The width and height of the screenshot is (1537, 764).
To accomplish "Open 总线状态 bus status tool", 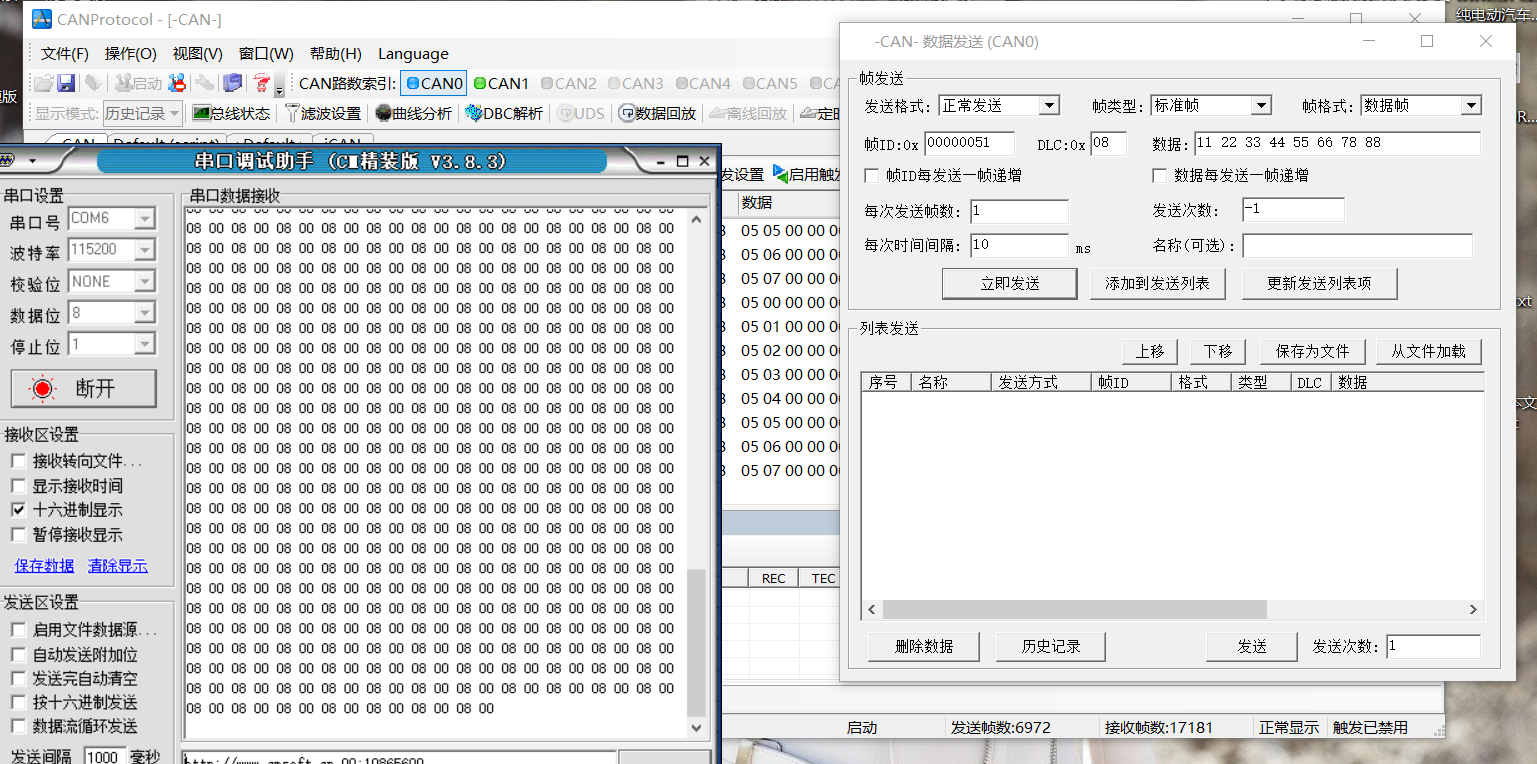I will click(231, 113).
